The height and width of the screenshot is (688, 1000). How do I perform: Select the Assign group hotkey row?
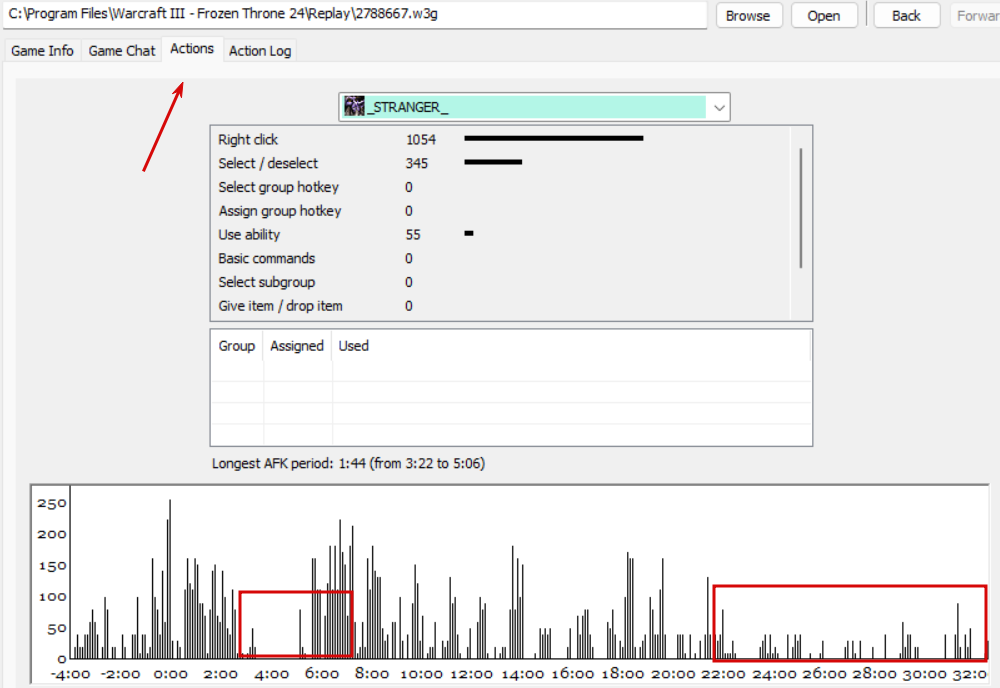501,210
